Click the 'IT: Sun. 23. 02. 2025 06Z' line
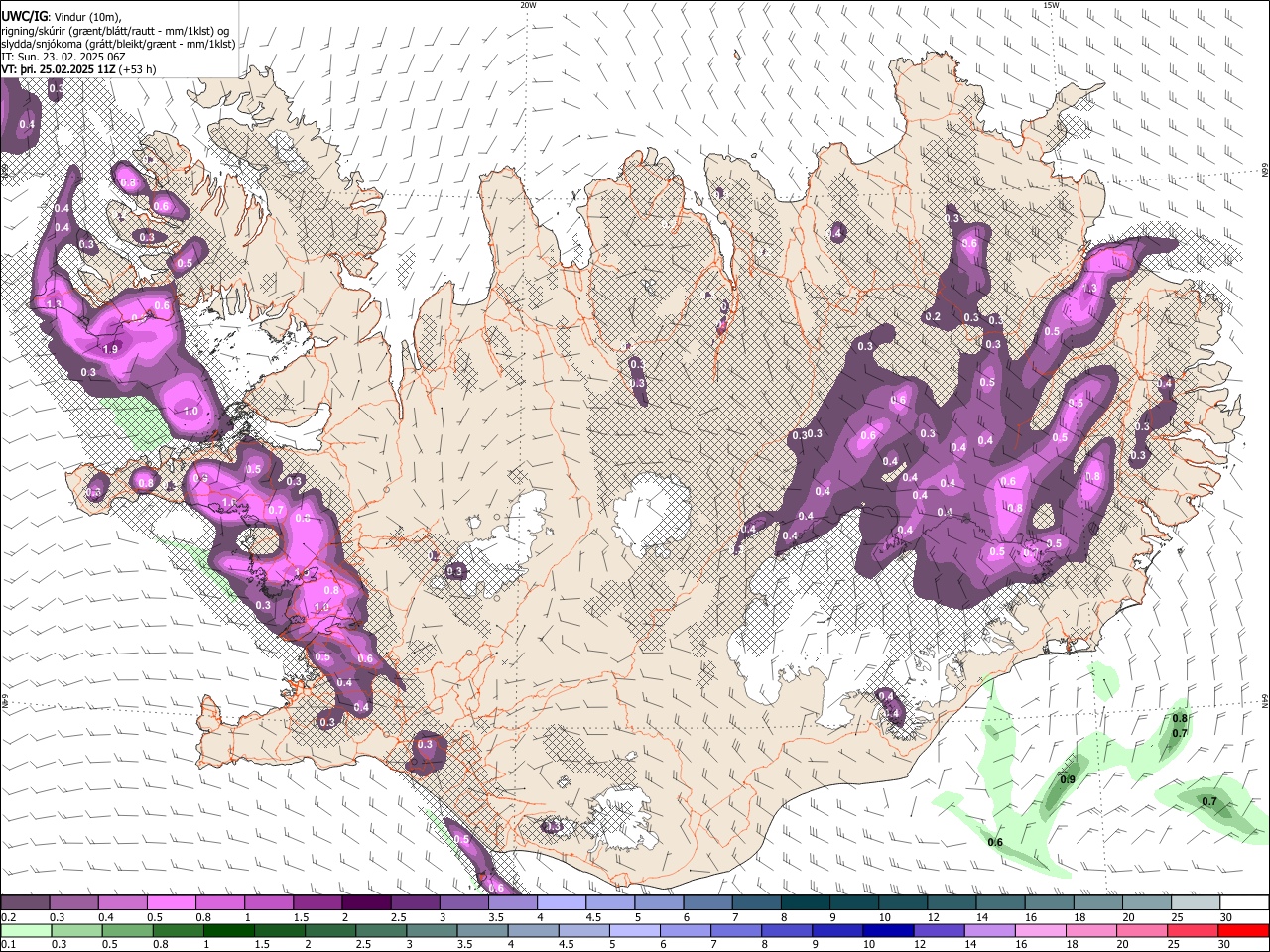 [x=63, y=57]
